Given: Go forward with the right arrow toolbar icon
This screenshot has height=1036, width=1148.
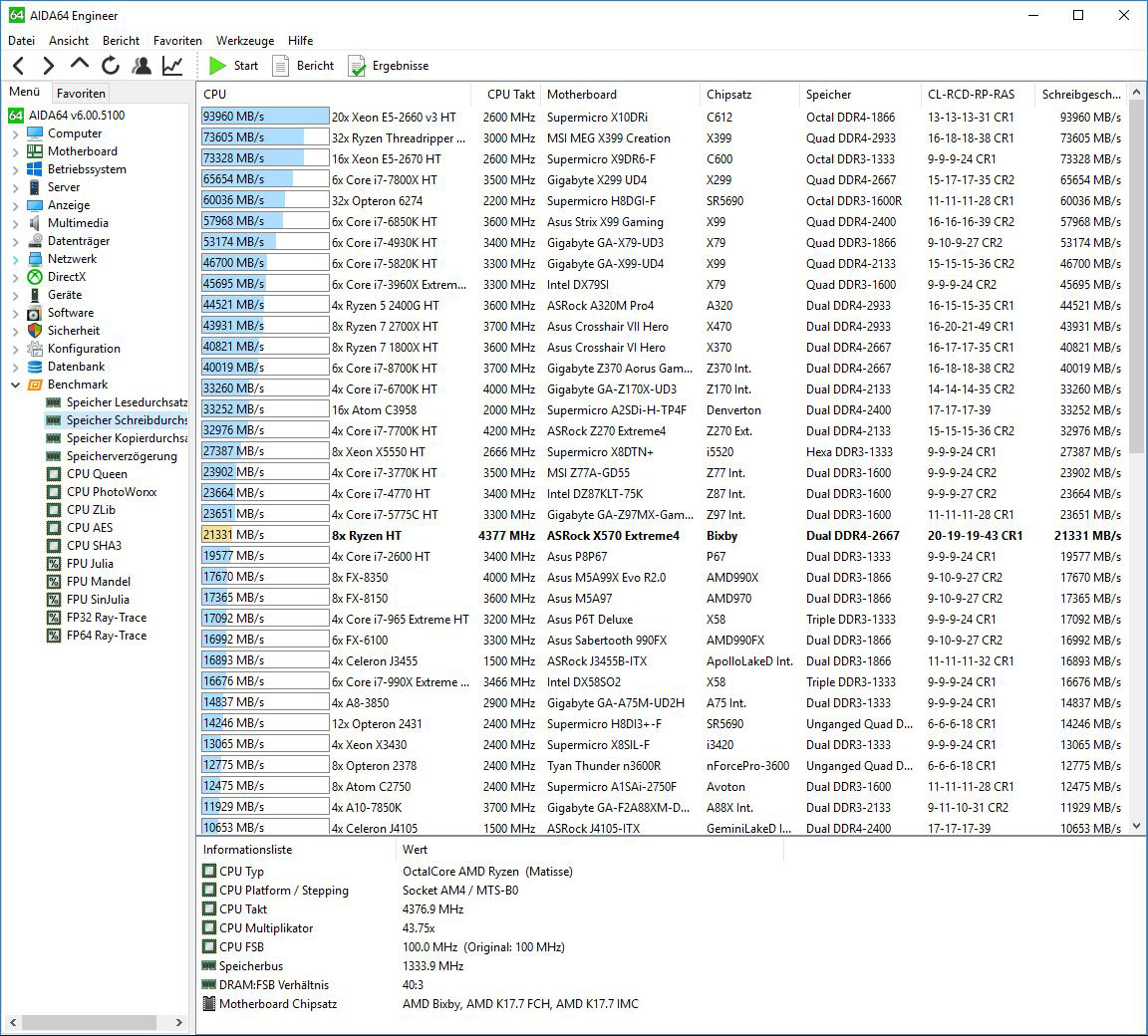Looking at the screenshot, I should (x=48, y=66).
